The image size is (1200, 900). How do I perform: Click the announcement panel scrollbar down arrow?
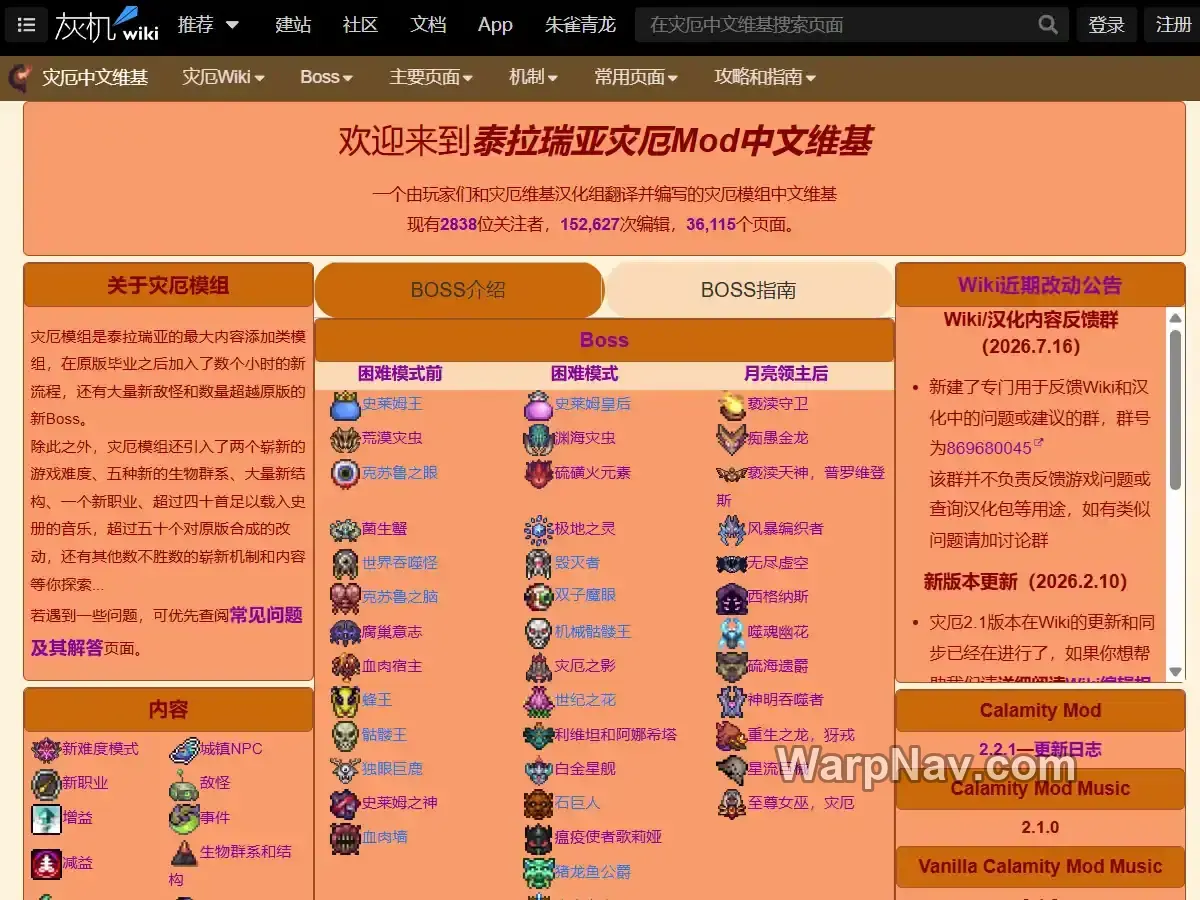point(1175,671)
